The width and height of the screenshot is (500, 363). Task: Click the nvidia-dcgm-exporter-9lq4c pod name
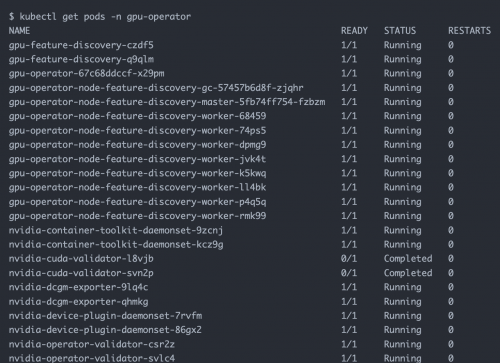point(78,287)
